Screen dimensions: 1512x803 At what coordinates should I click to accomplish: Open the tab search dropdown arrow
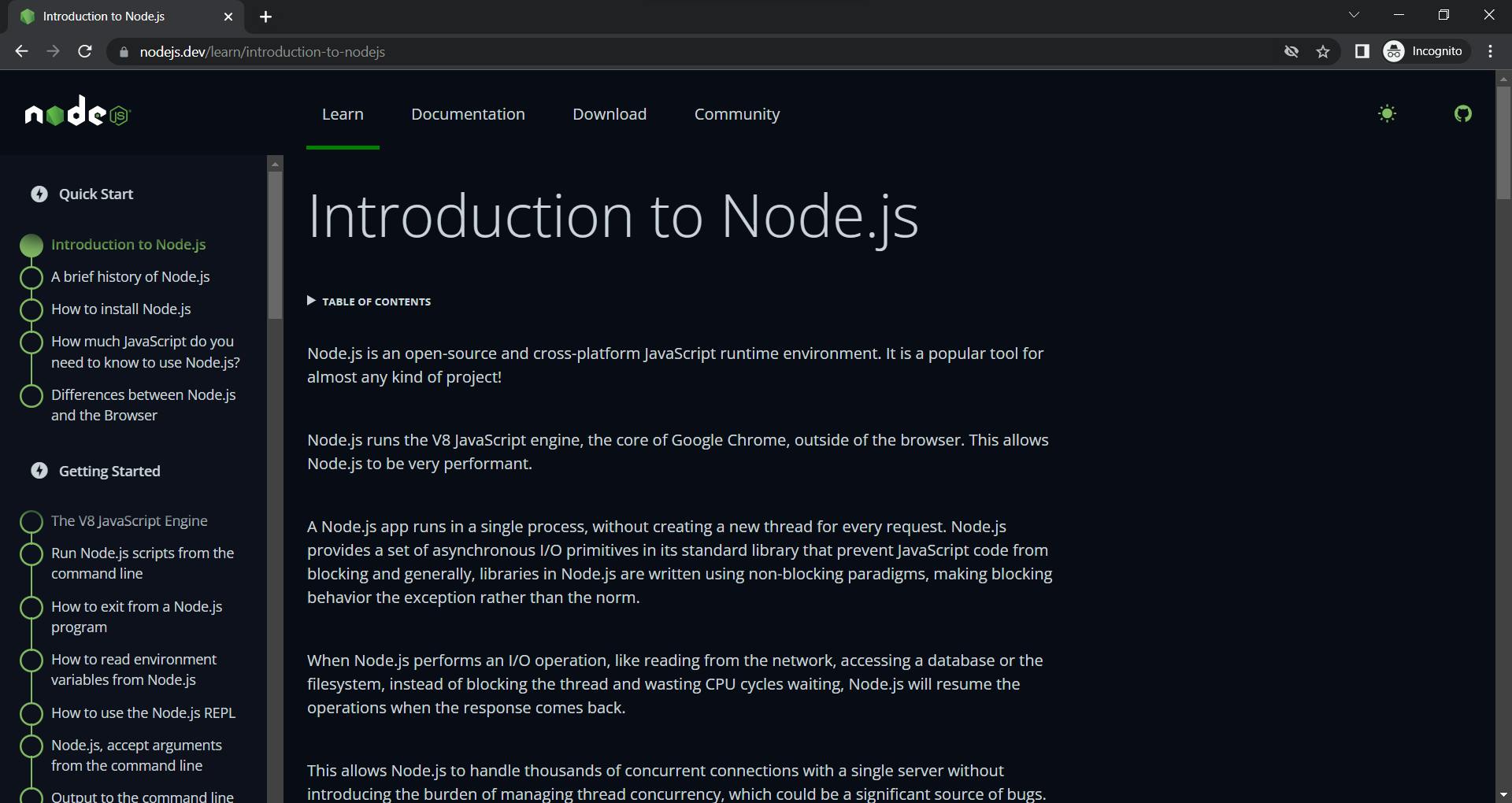click(1354, 15)
